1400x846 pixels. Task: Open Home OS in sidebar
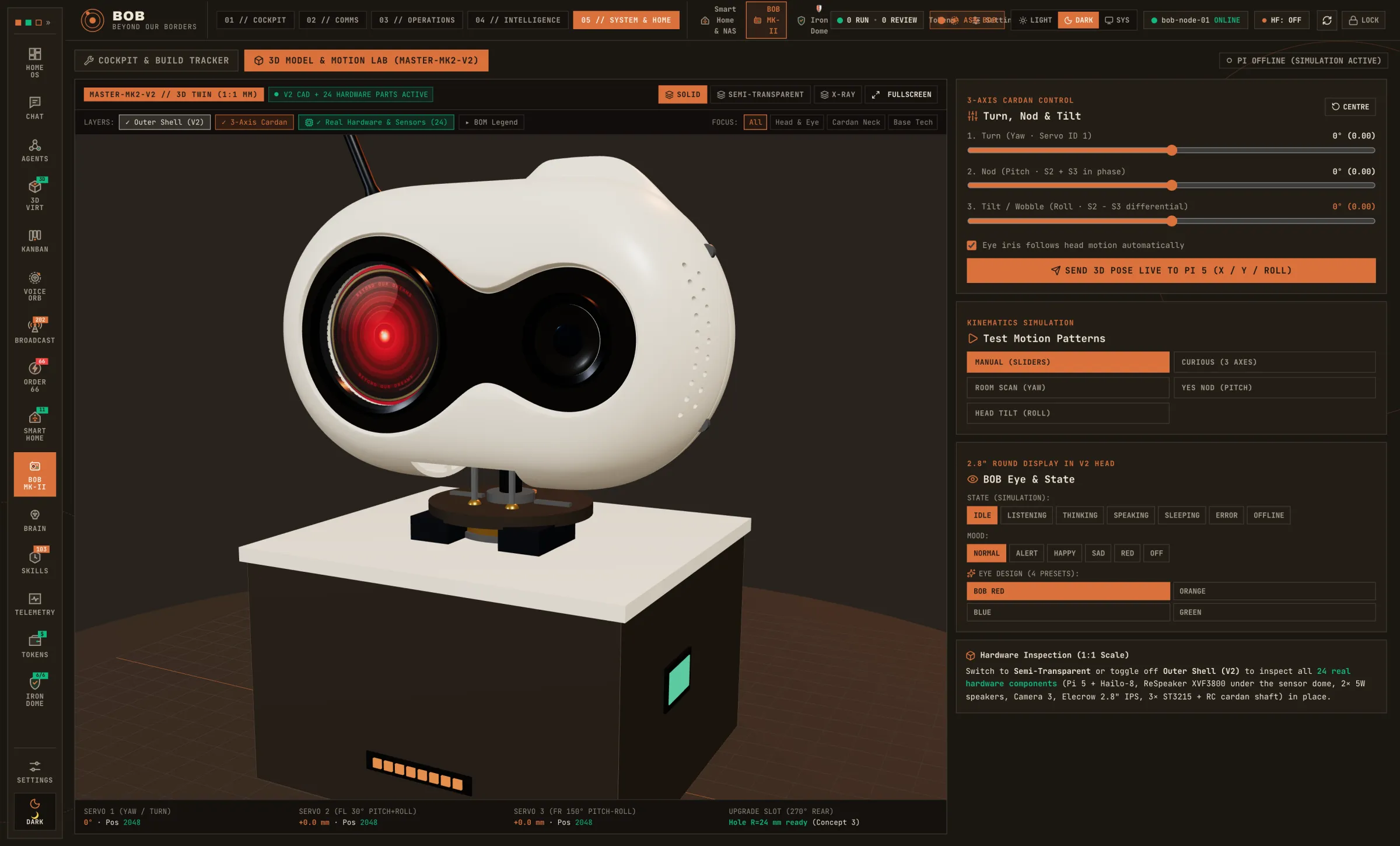click(x=35, y=62)
